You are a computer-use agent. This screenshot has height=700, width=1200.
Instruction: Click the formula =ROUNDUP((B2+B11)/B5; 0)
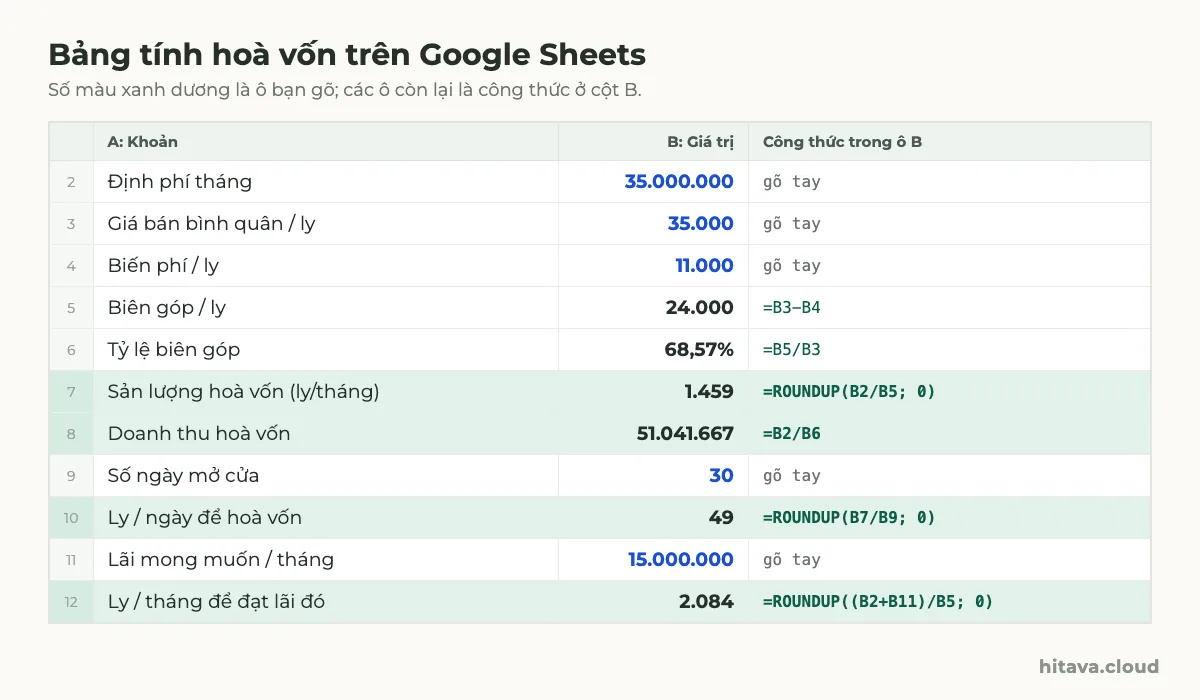(878, 602)
